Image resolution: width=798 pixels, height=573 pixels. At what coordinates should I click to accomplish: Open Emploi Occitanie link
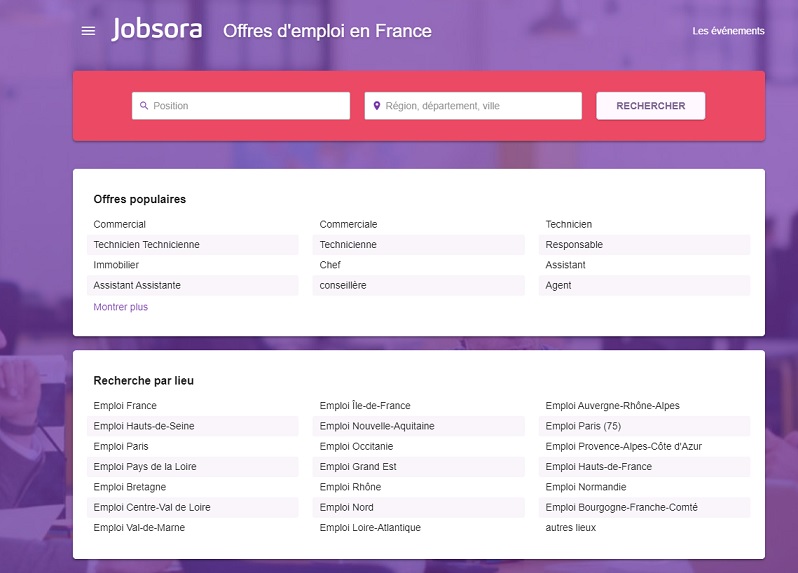(x=356, y=446)
